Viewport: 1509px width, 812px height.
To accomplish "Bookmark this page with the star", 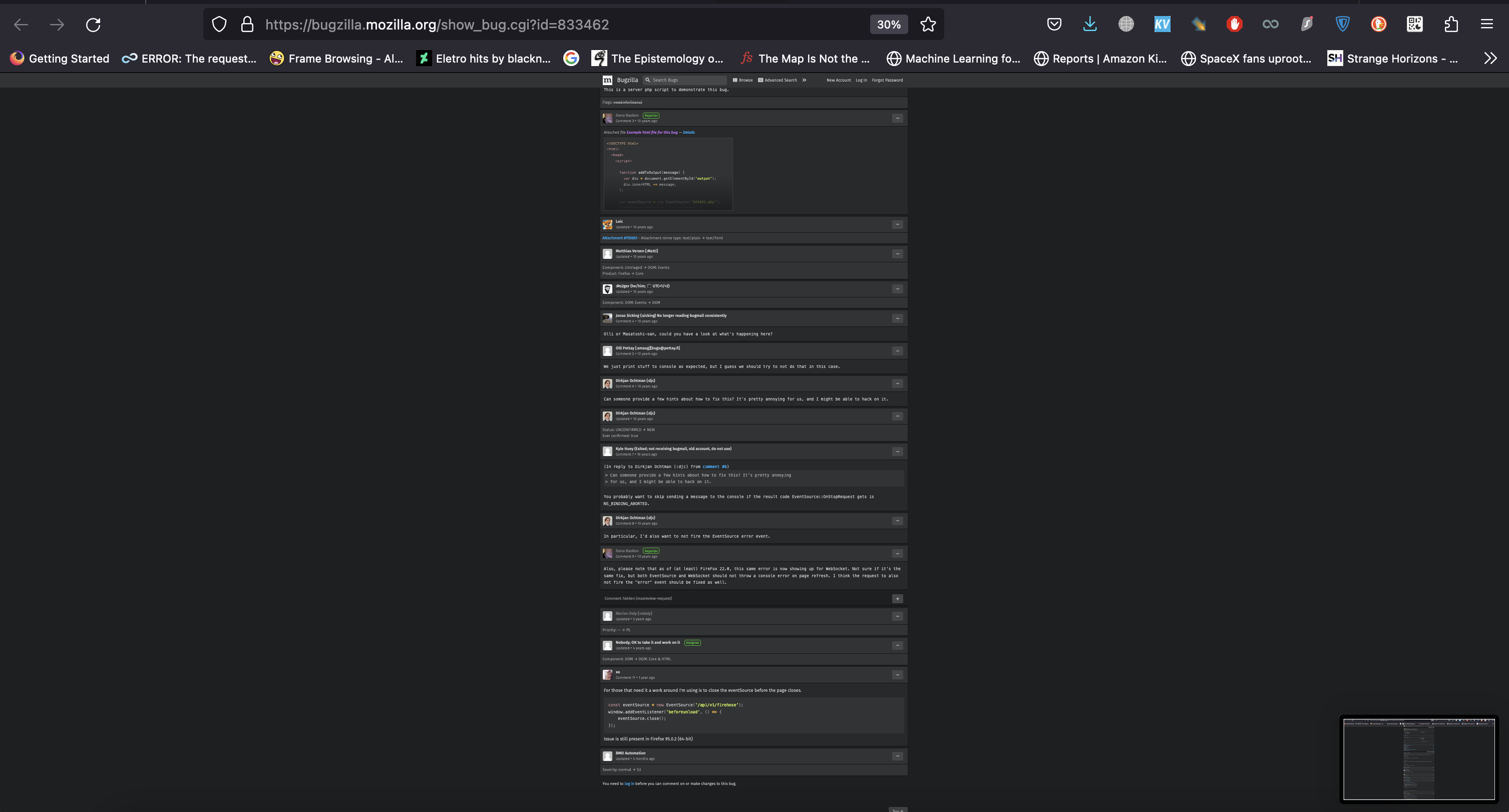I will pyautogui.click(x=927, y=24).
